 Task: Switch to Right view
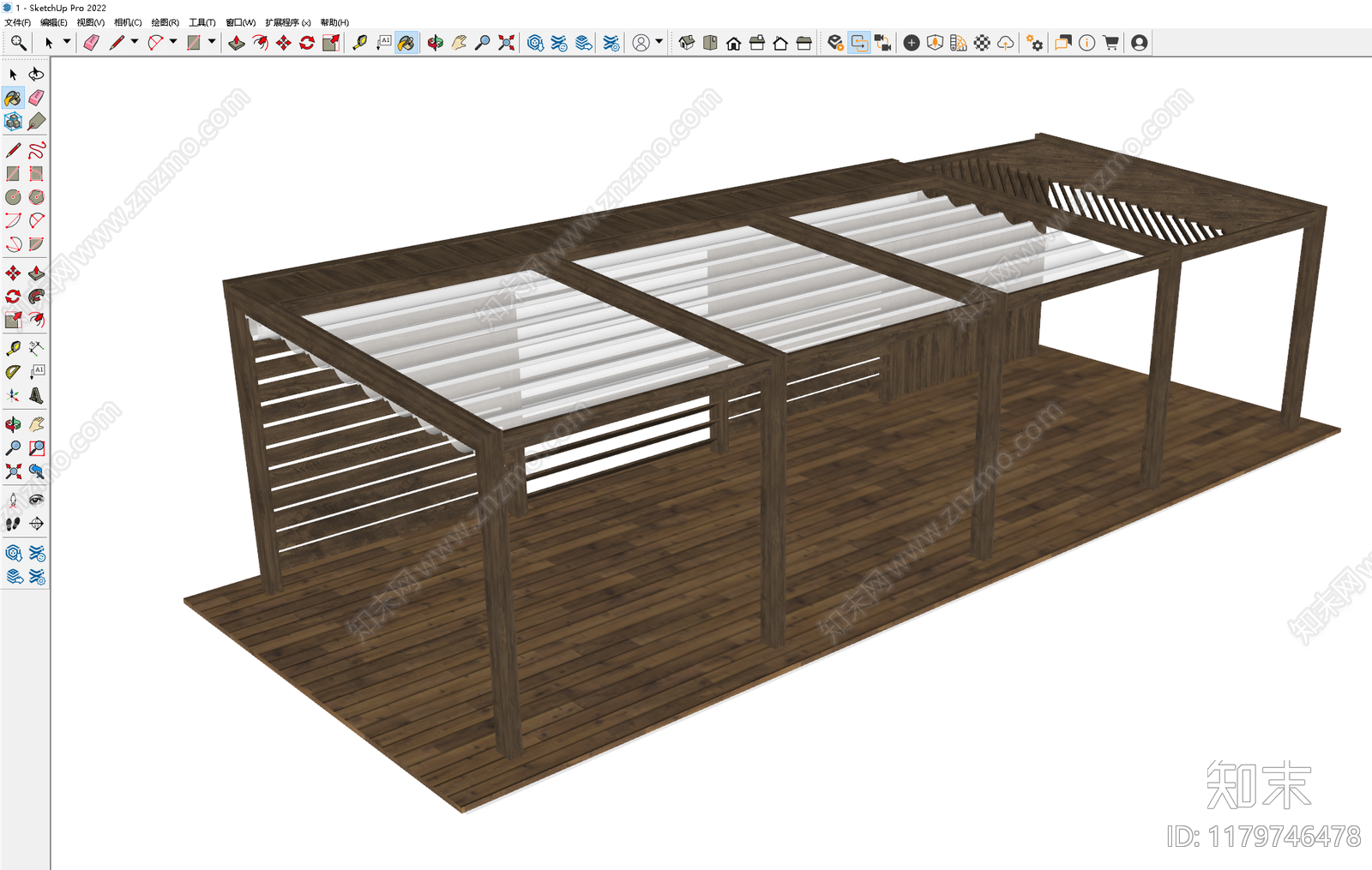(757, 43)
